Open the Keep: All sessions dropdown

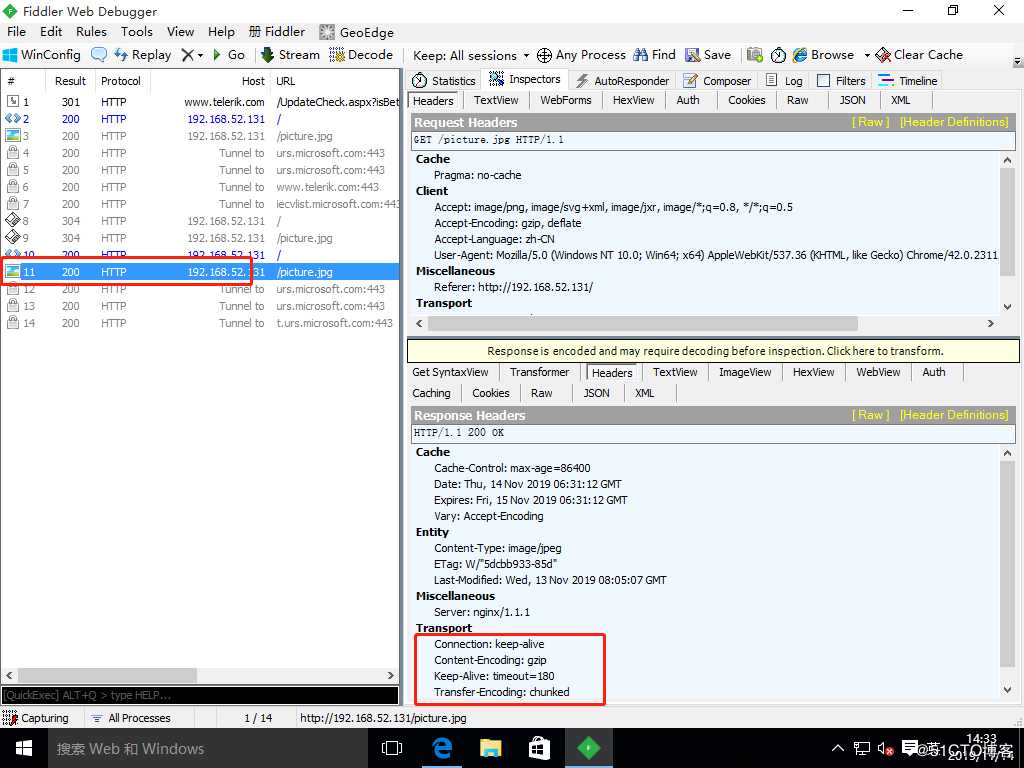click(471, 56)
